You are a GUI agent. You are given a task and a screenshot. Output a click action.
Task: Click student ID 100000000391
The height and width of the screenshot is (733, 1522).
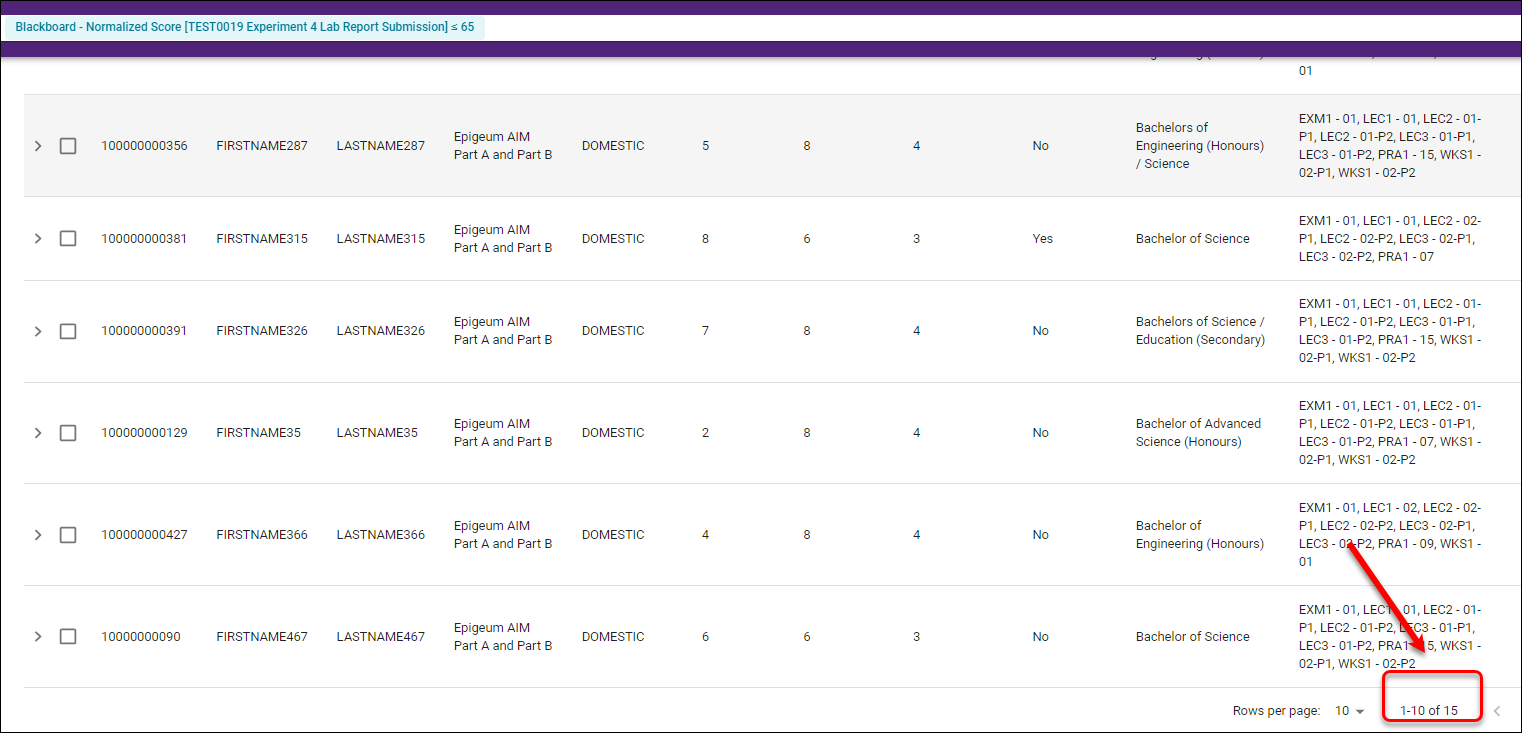pyautogui.click(x=144, y=331)
